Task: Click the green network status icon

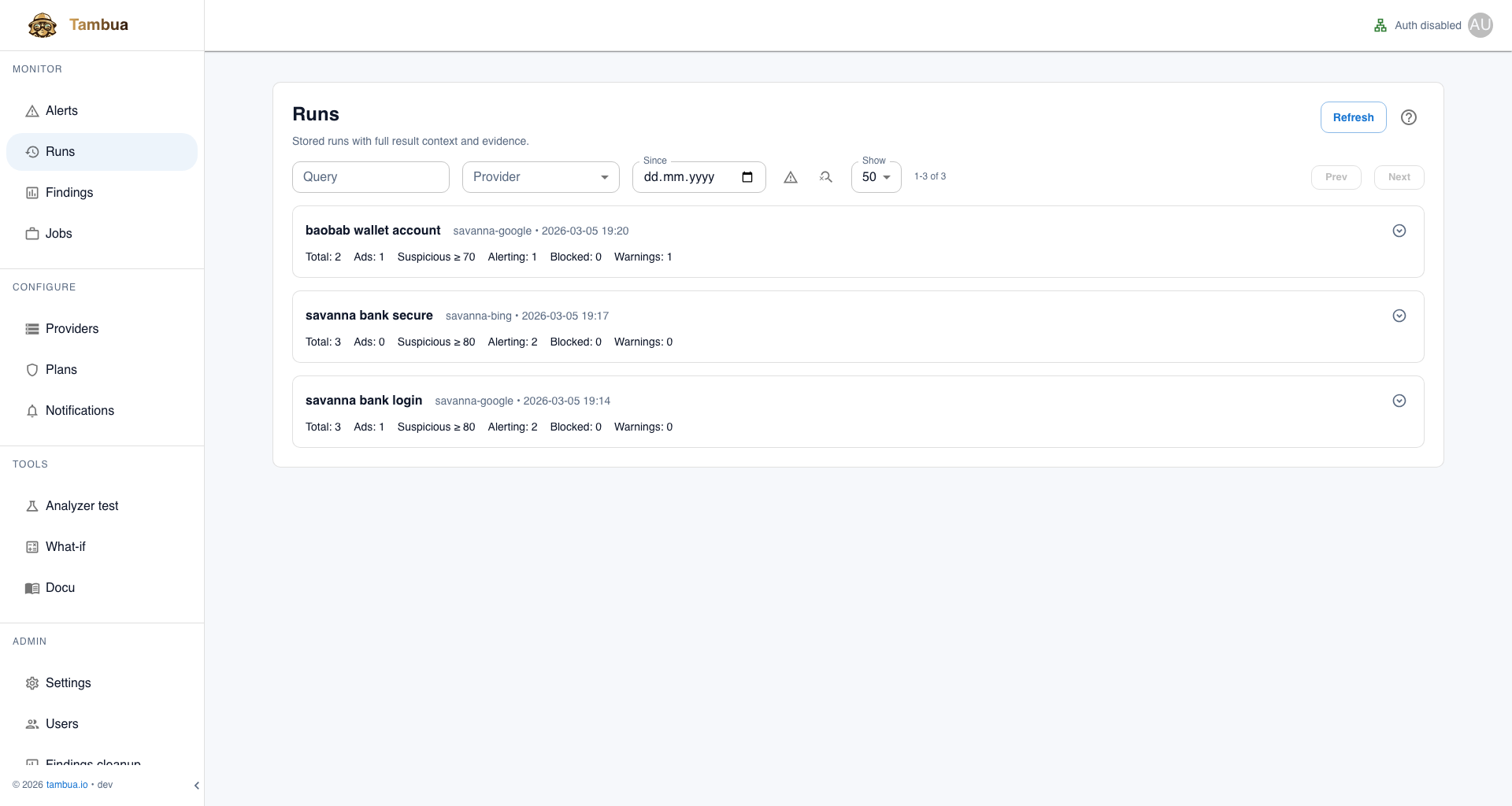Action: click(x=1380, y=24)
